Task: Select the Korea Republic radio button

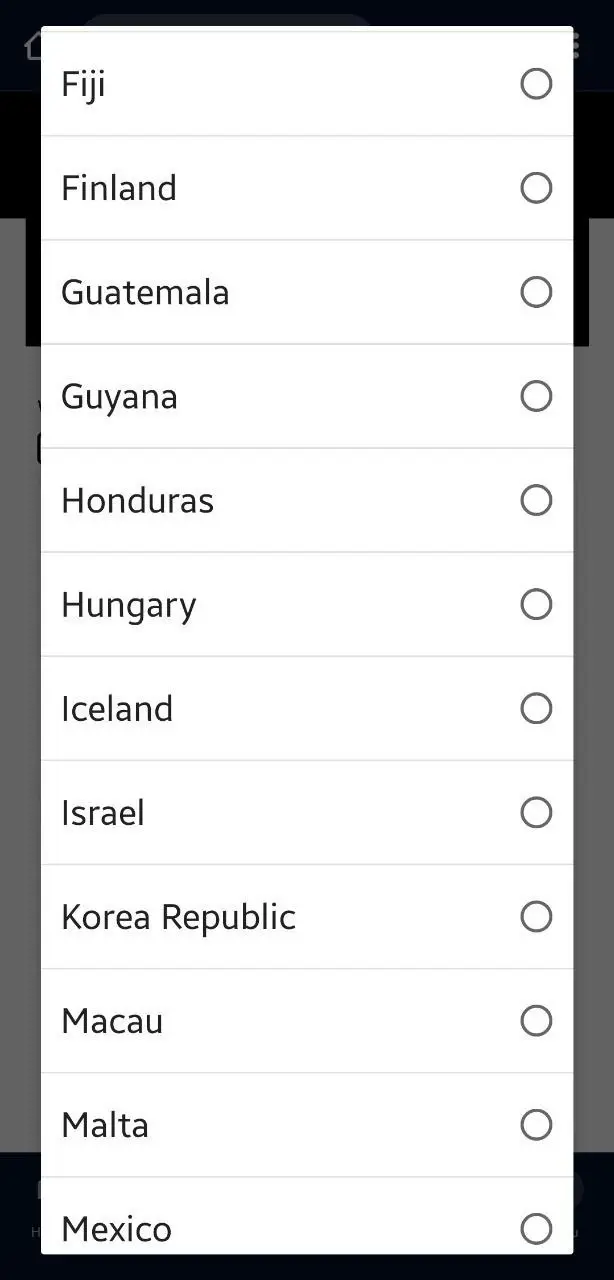Action: 536,917
